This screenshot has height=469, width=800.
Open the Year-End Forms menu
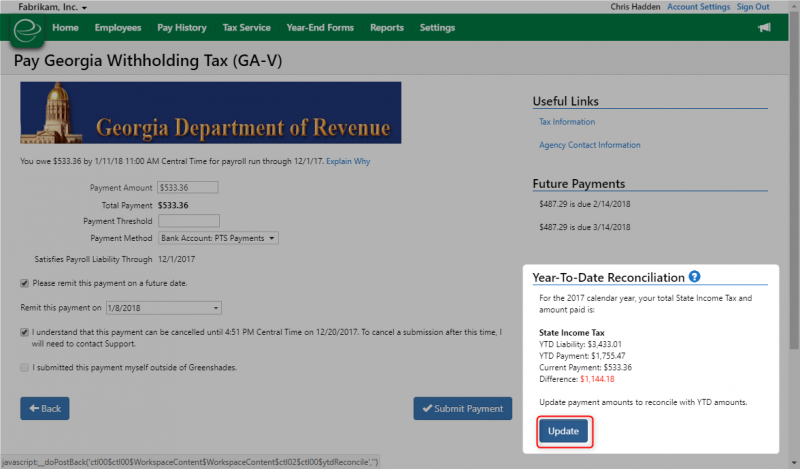click(x=320, y=28)
